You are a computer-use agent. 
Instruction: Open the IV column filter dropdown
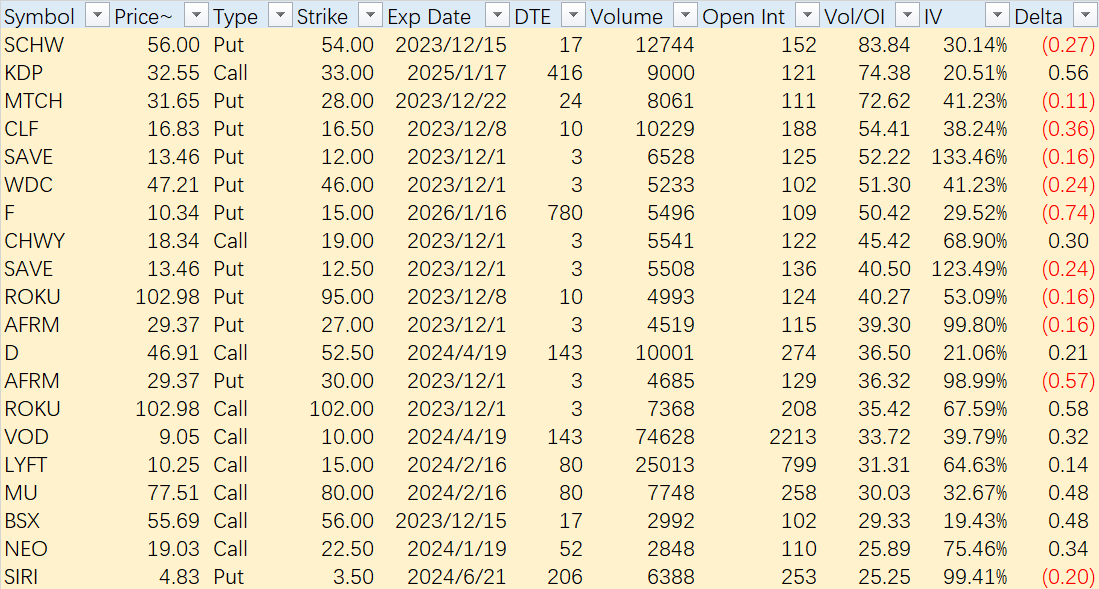(997, 15)
